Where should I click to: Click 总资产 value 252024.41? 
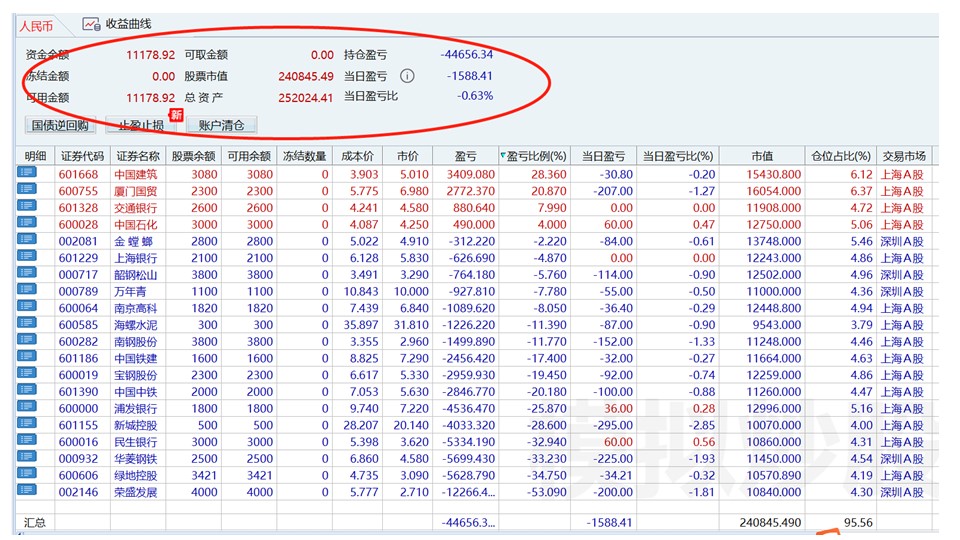click(x=306, y=97)
